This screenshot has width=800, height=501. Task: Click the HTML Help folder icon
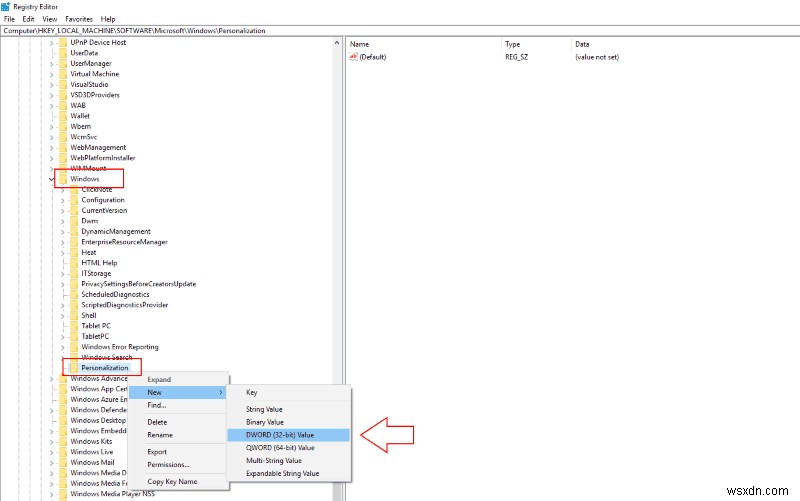74,263
